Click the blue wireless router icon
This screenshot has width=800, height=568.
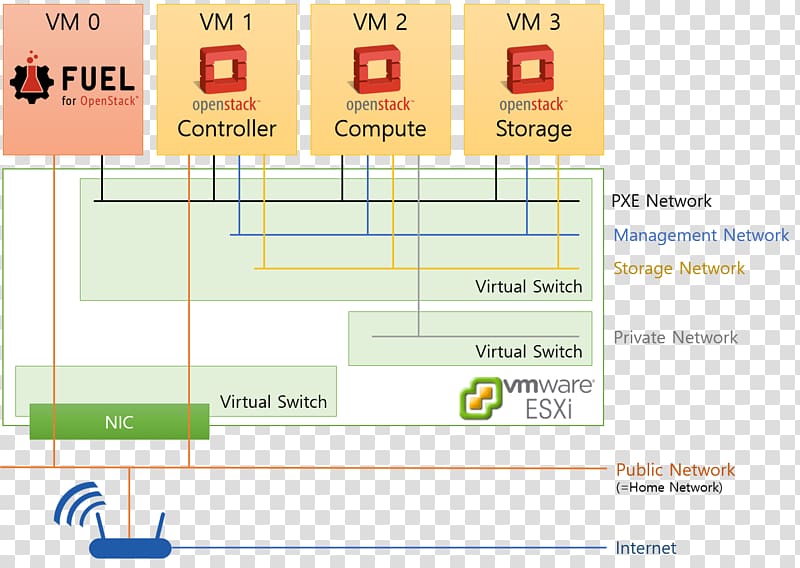pyautogui.click(x=113, y=520)
